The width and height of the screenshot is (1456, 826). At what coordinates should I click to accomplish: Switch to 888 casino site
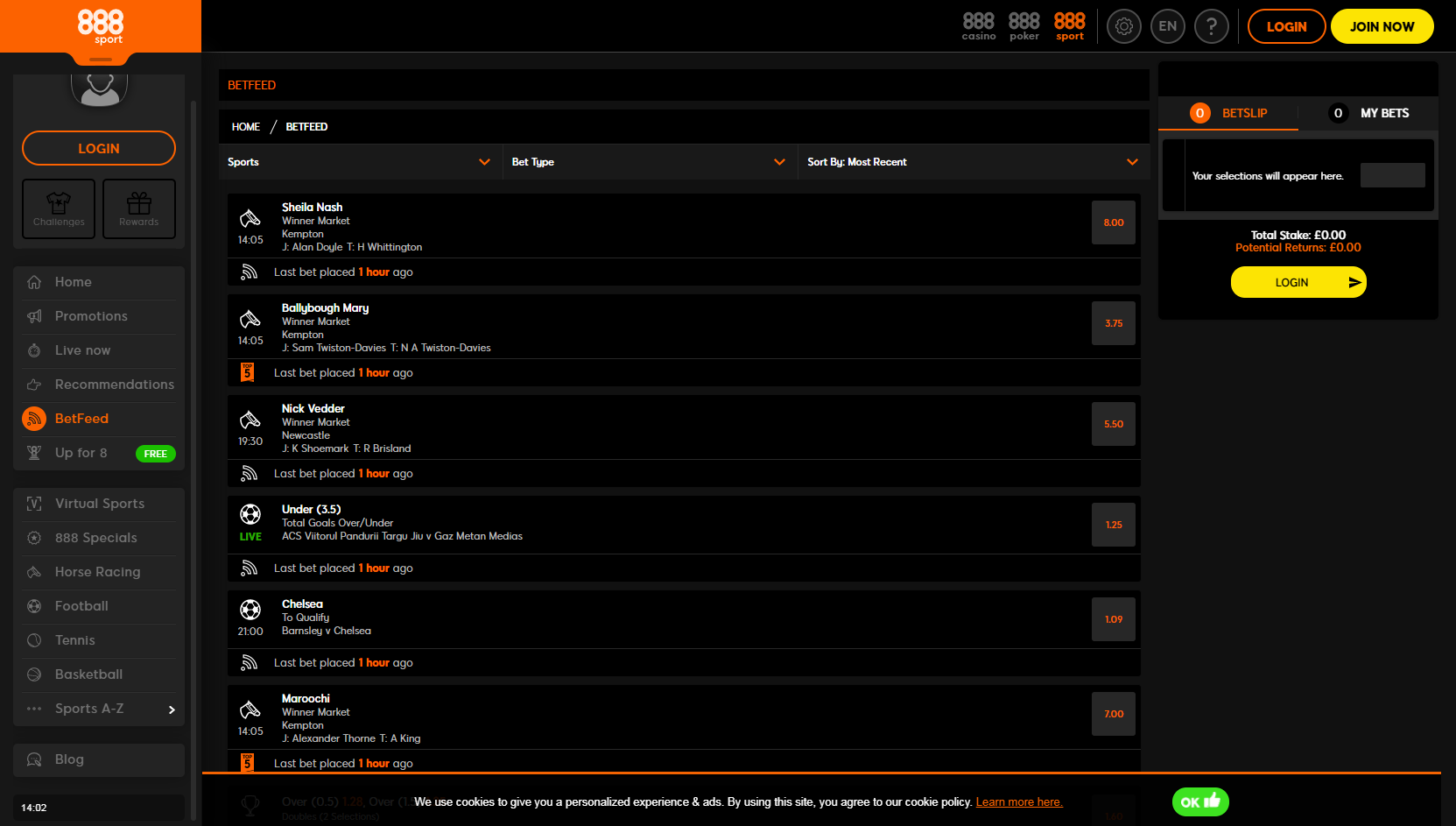pyautogui.click(x=979, y=26)
